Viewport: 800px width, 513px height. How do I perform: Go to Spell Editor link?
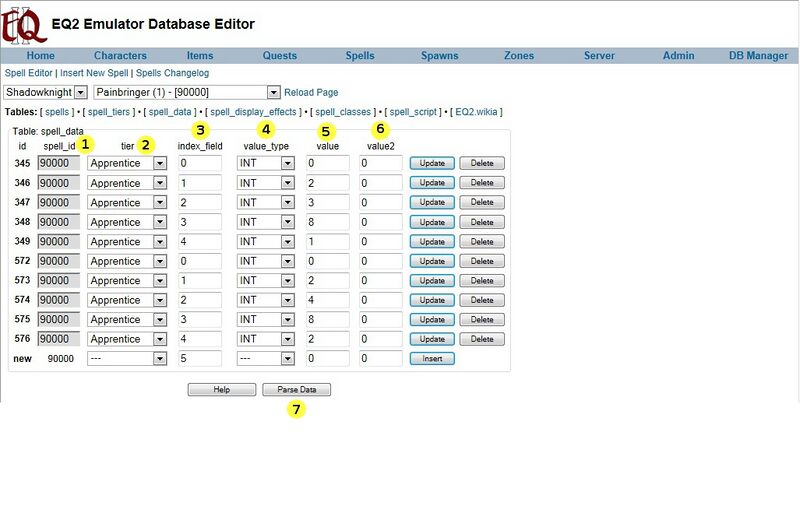click(29, 73)
